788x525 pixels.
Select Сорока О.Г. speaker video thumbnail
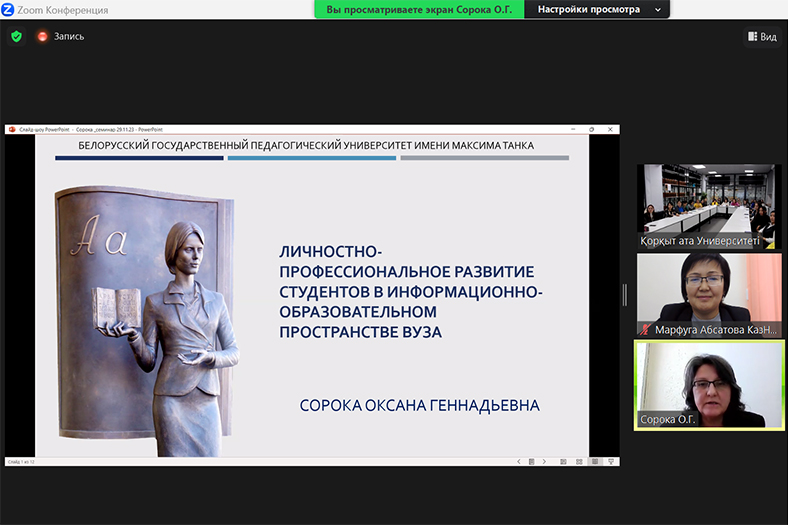pos(710,384)
